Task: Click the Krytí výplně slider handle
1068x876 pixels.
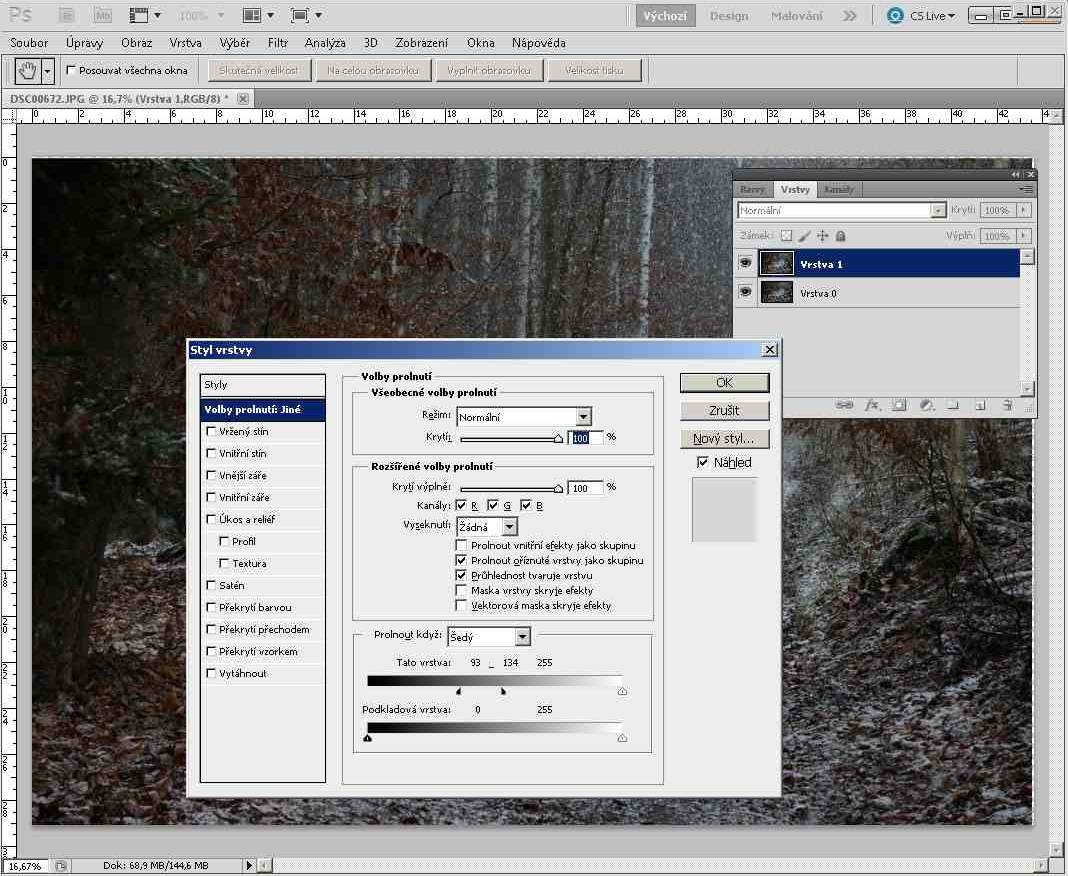Action: [x=559, y=489]
